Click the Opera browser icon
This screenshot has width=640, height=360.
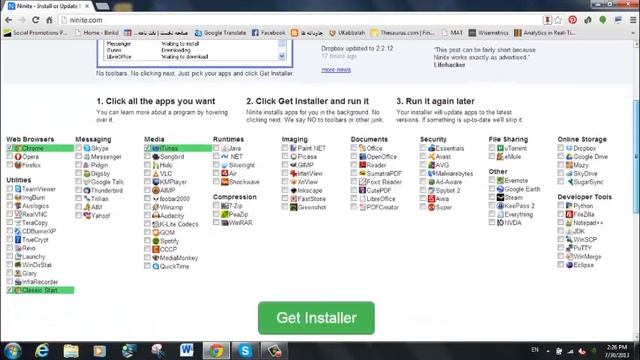click(18, 157)
